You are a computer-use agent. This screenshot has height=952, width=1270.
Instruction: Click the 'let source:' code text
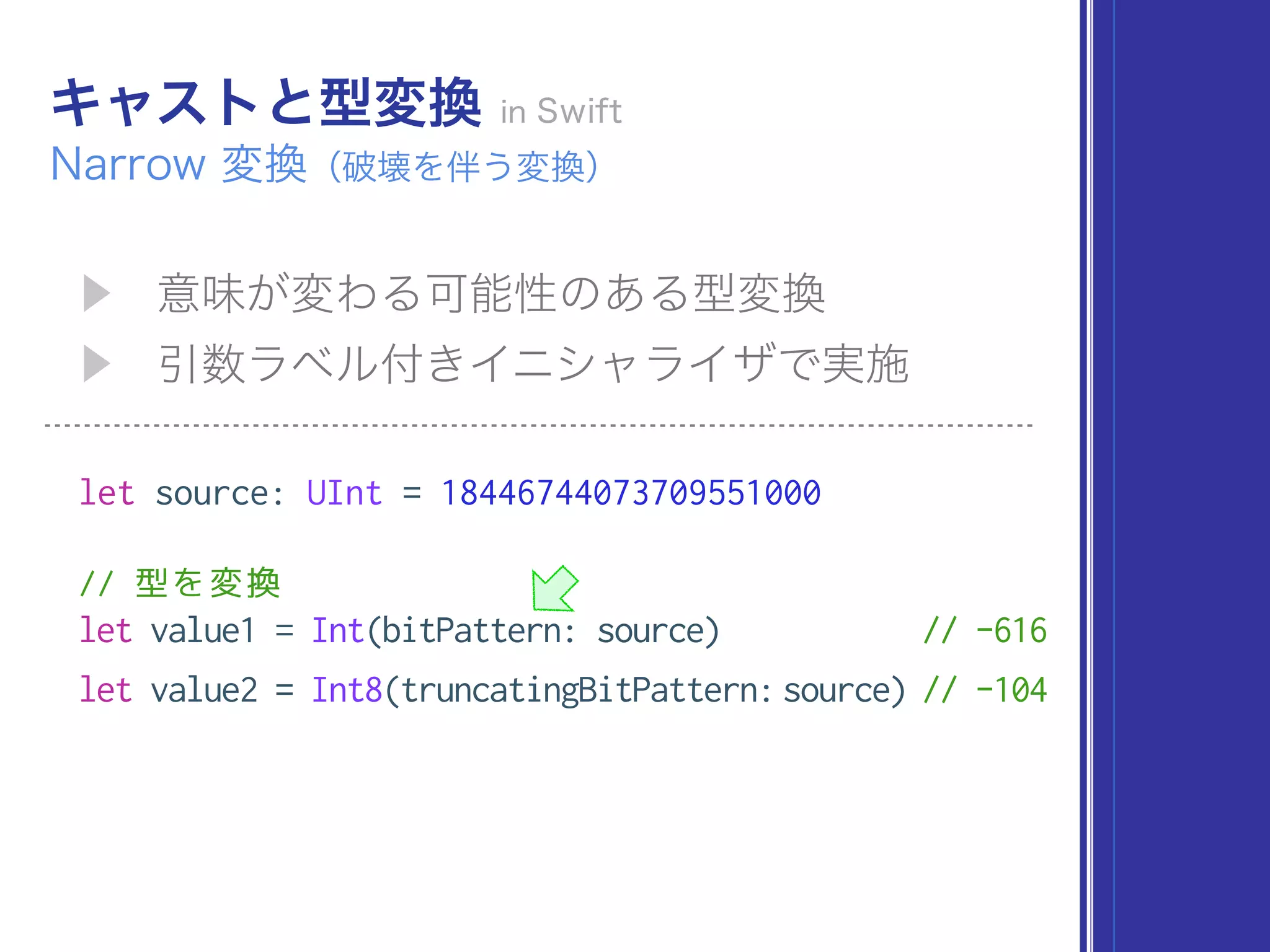coord(182,493)
